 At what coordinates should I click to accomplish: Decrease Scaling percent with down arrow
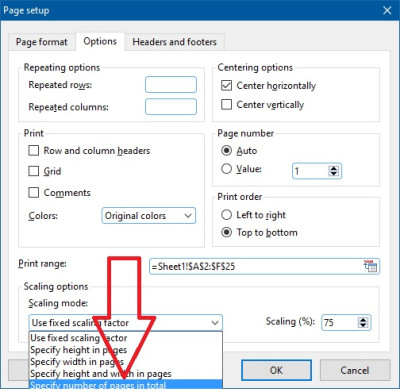click(x=363, y=325)
